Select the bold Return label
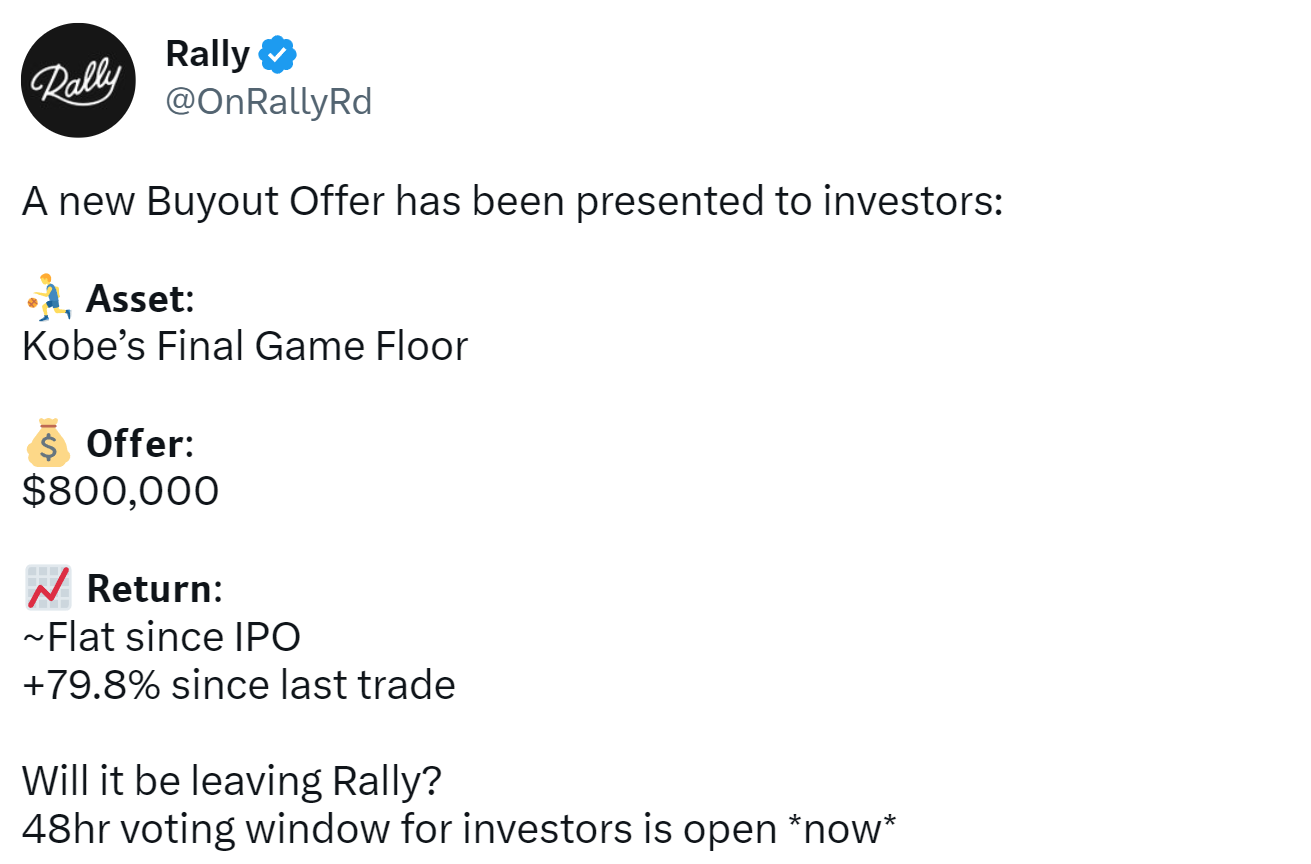Image resolution: width=1311 pixels, height=864 pixels. 155,588
